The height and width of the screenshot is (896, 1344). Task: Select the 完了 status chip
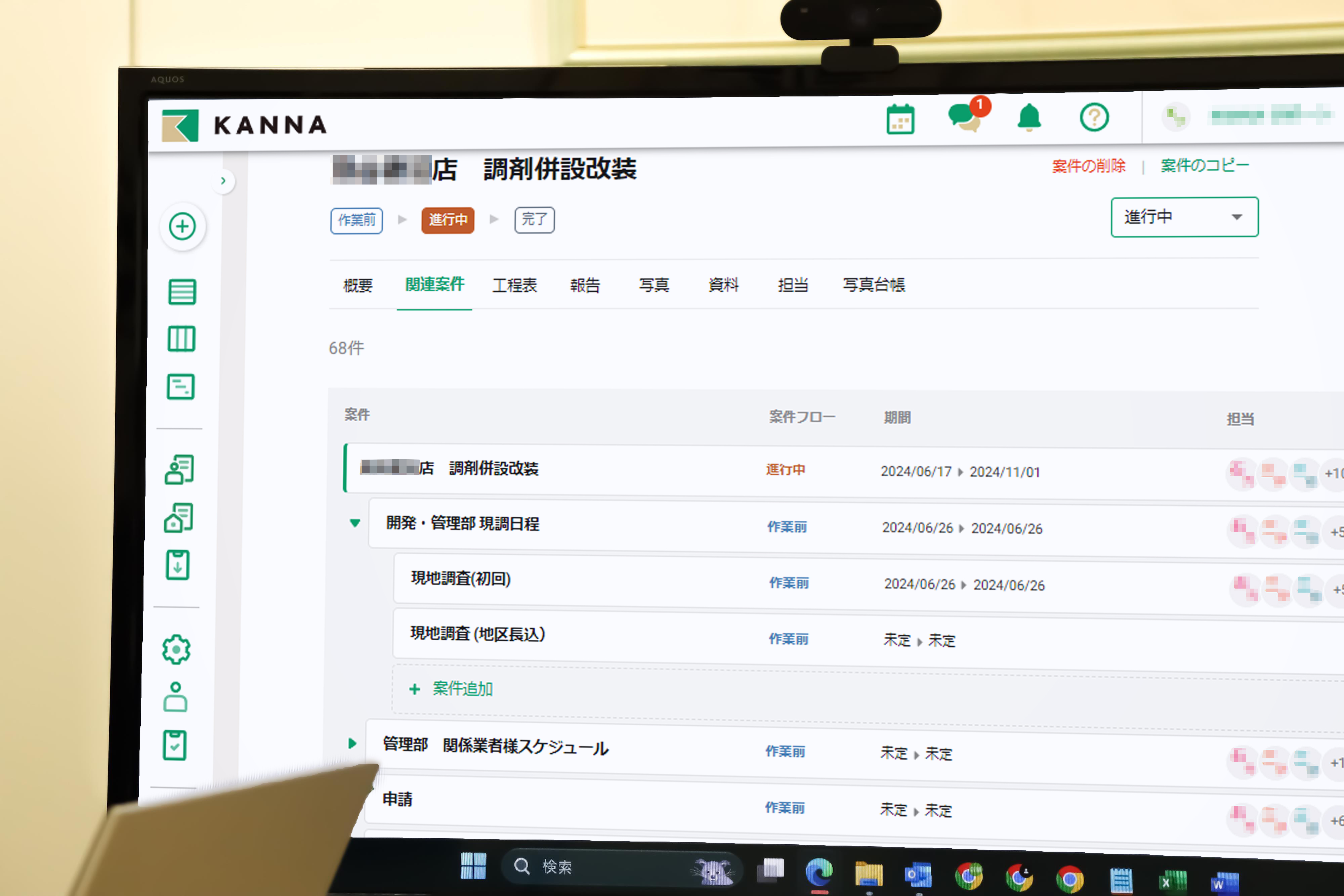[534, 219]
